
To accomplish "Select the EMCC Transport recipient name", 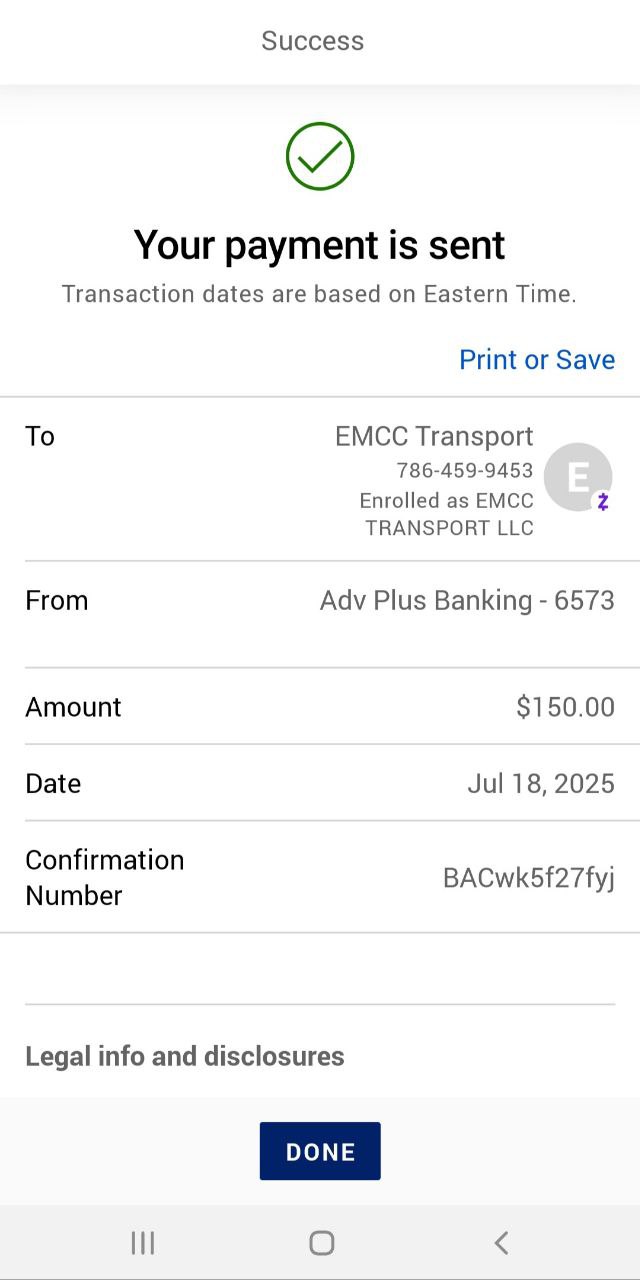I will click(434, 436).
